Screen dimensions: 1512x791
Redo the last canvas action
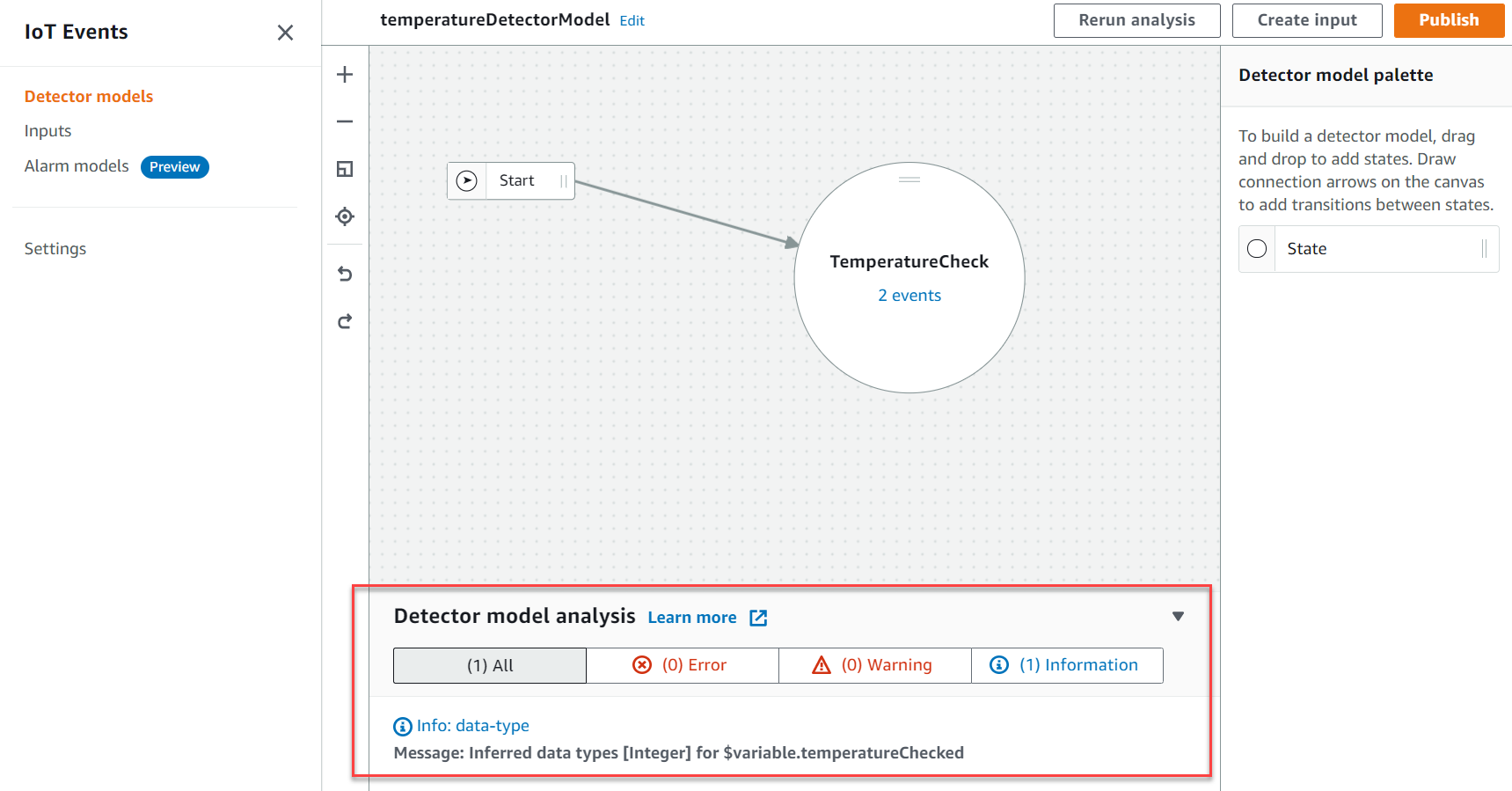click(345, 321)
